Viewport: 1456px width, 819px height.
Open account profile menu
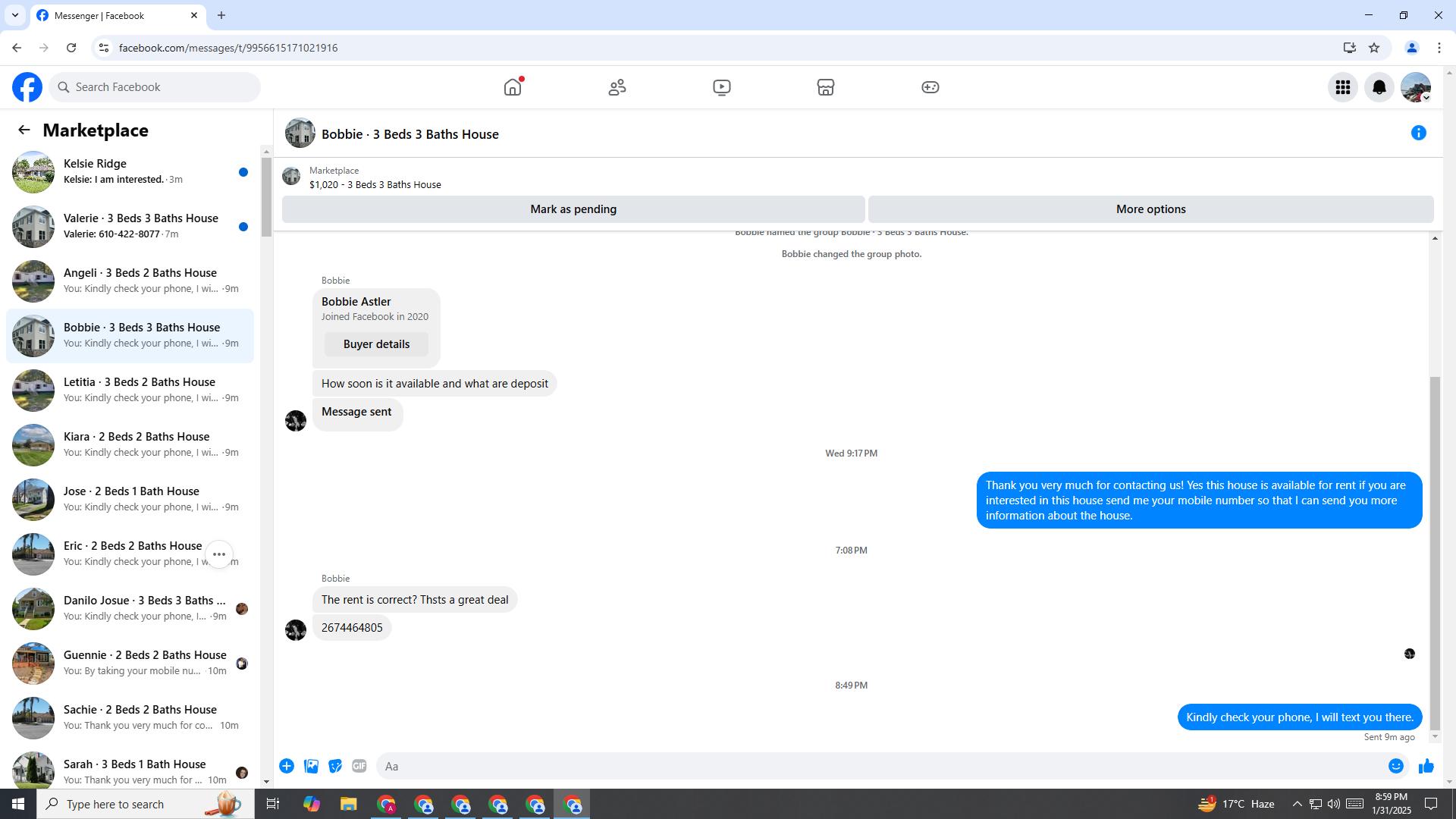(1416, 87)
